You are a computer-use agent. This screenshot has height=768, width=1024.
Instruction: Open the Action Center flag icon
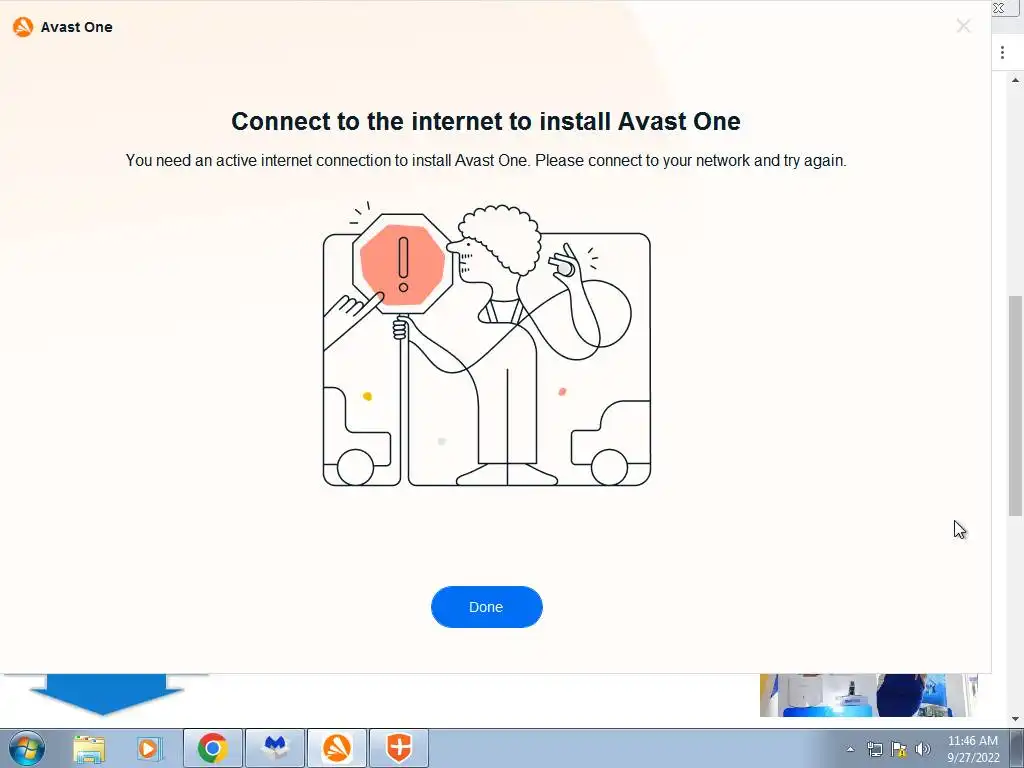coord(899,749)
